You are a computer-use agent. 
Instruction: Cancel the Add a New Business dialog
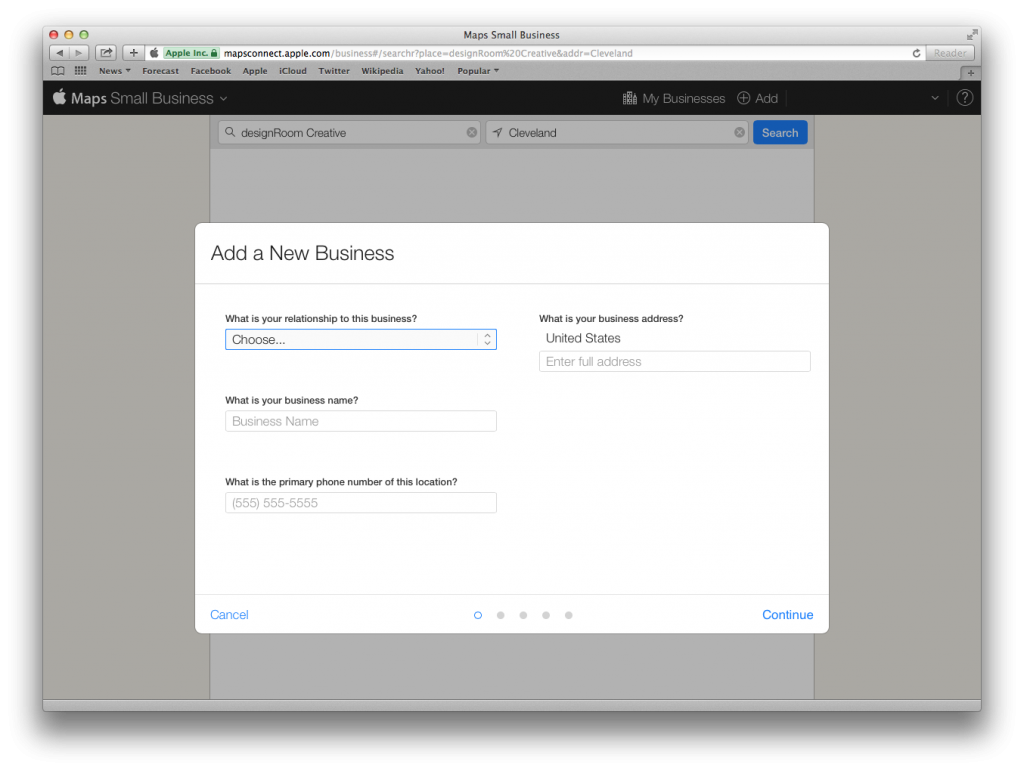tap(229, 615)
